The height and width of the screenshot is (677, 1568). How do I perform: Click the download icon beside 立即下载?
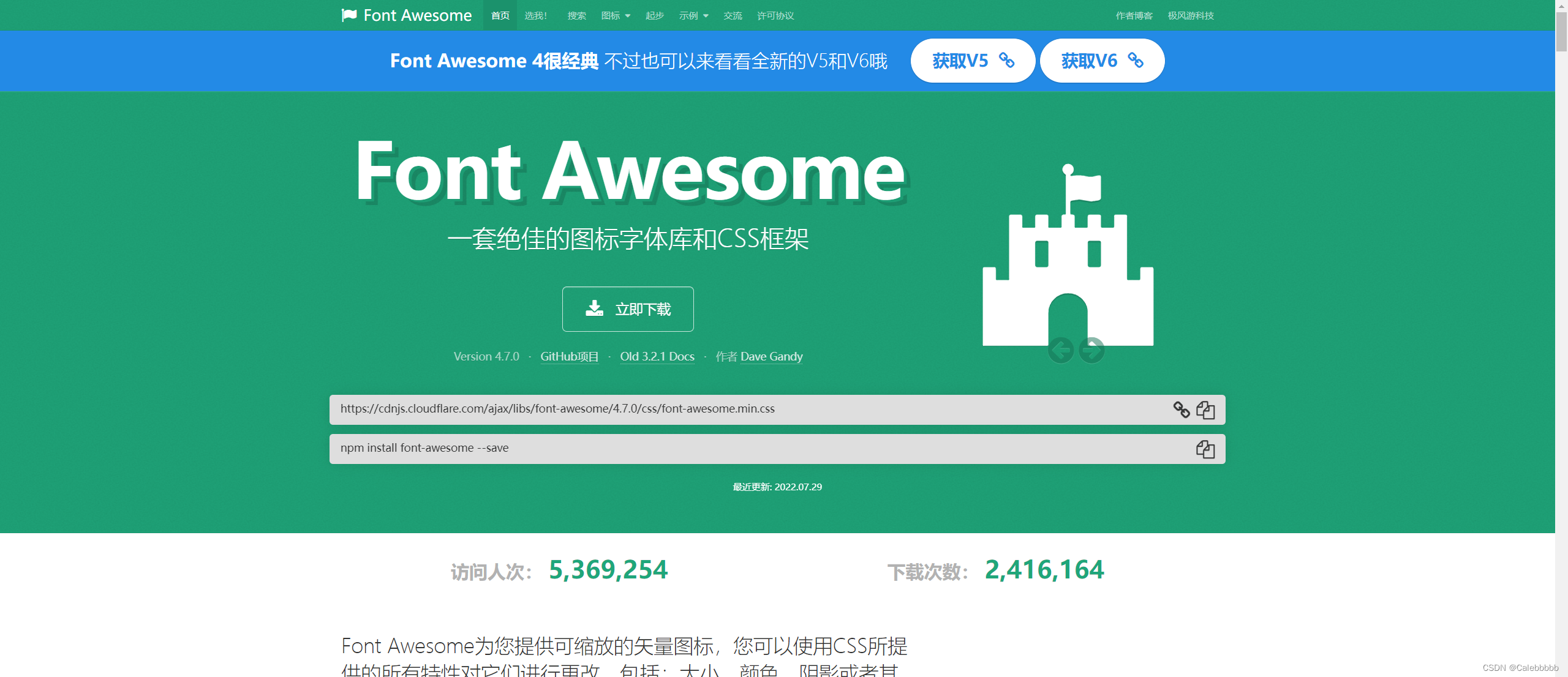pyautogui.click(x=594, y=308)
